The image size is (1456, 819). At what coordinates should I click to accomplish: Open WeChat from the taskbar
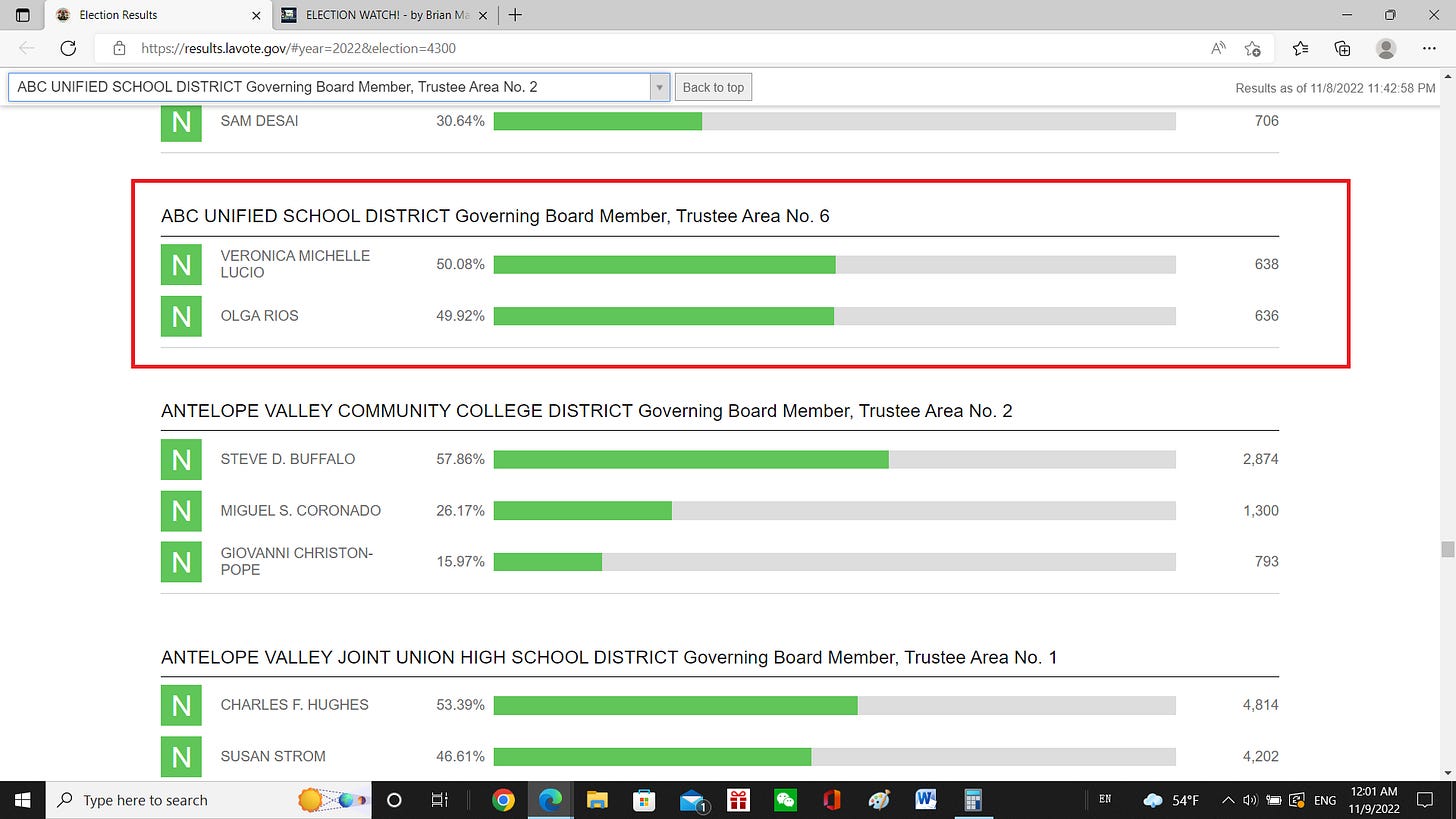(x=785, y=800)
